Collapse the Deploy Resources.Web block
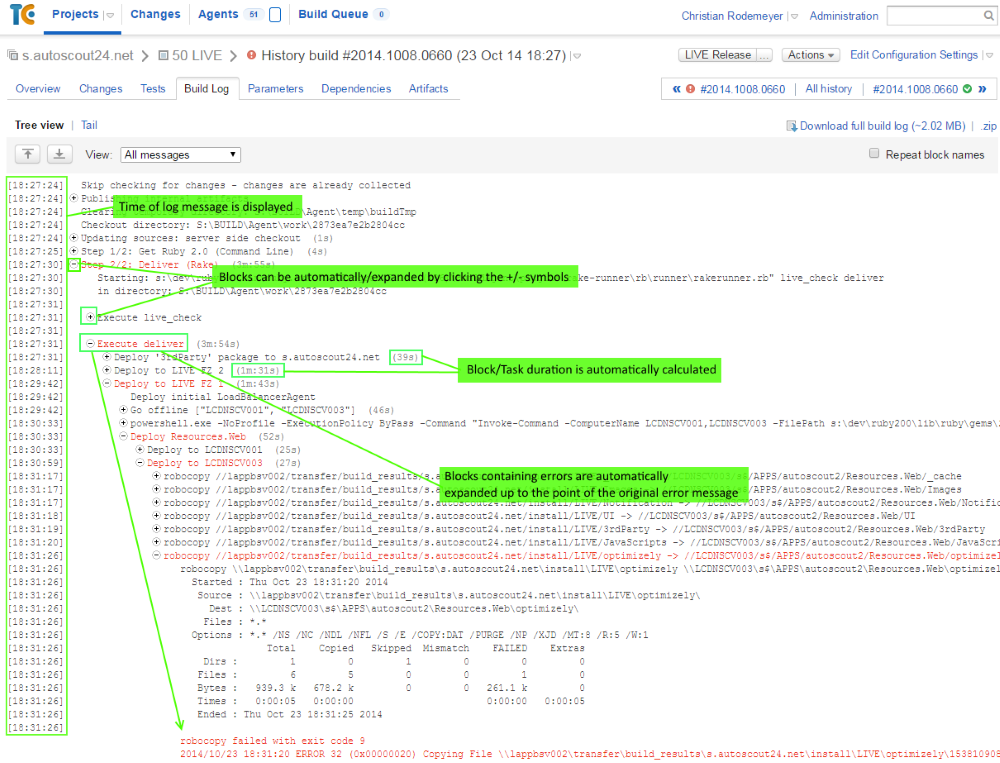The width and height of the screenshot is (1000, 763). click(x=124, y=436)
